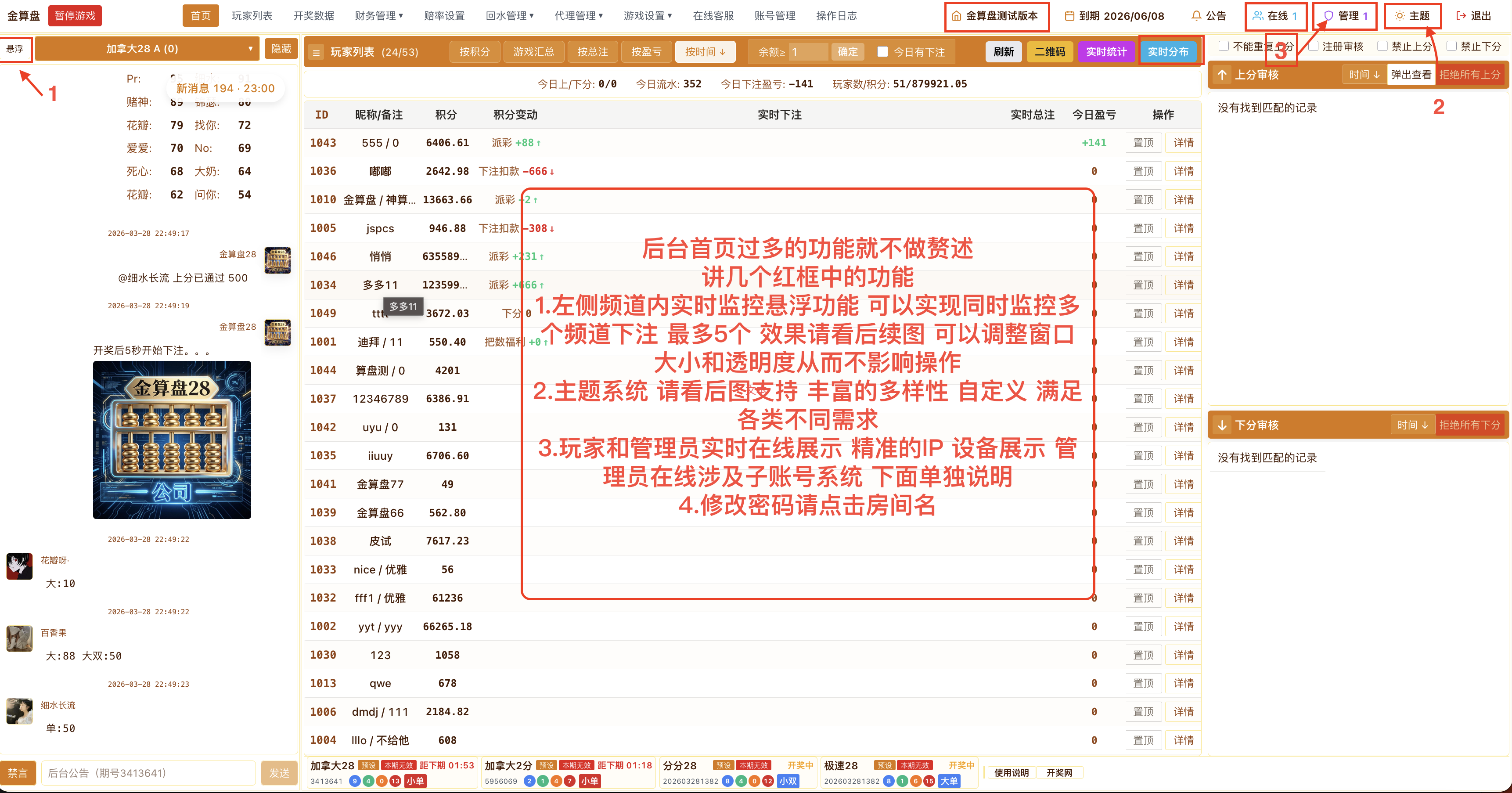Click 大单 result badge for 极速28
Viewport: 1512px width, 793px height.
point(949,781)
